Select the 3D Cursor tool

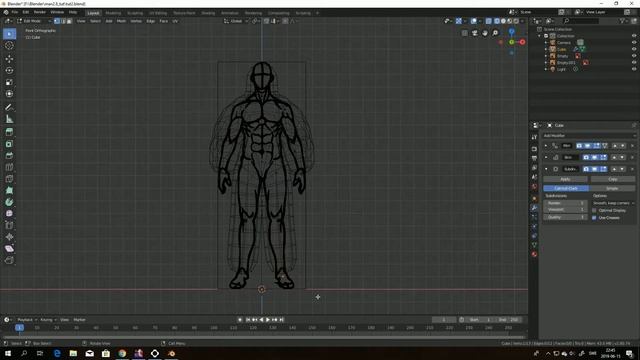9,45
